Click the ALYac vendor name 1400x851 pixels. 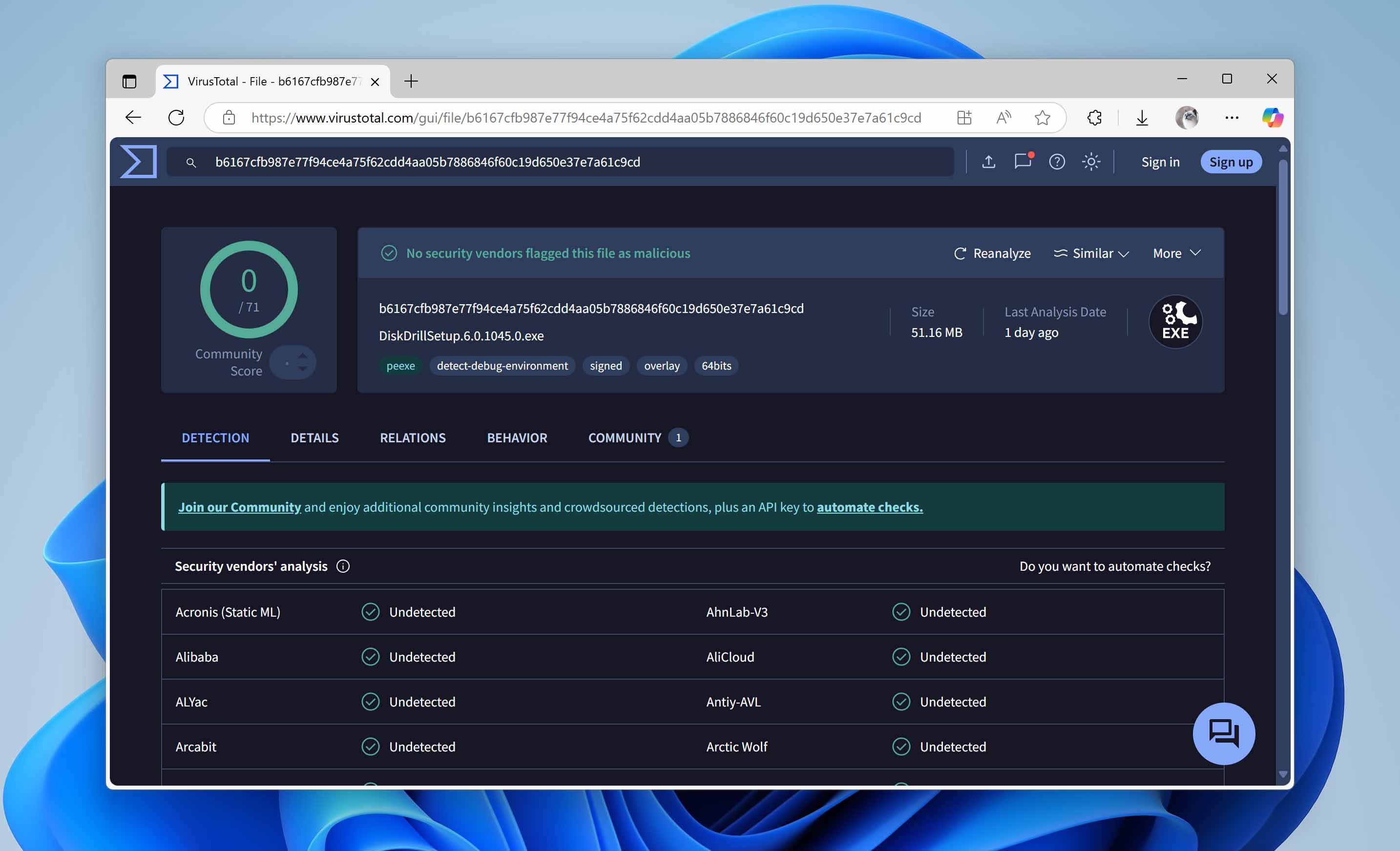tap(191, 702)
